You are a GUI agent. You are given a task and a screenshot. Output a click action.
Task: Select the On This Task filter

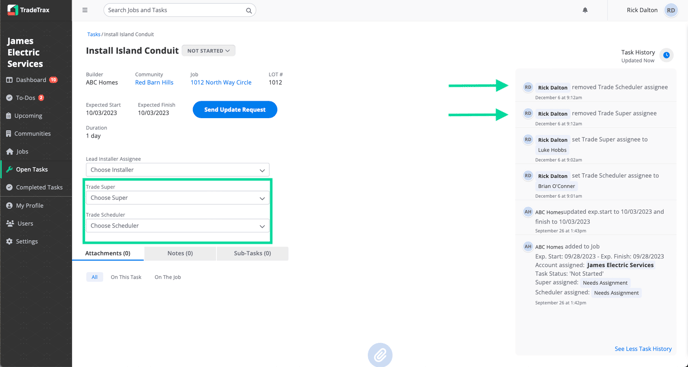point(126,277)
